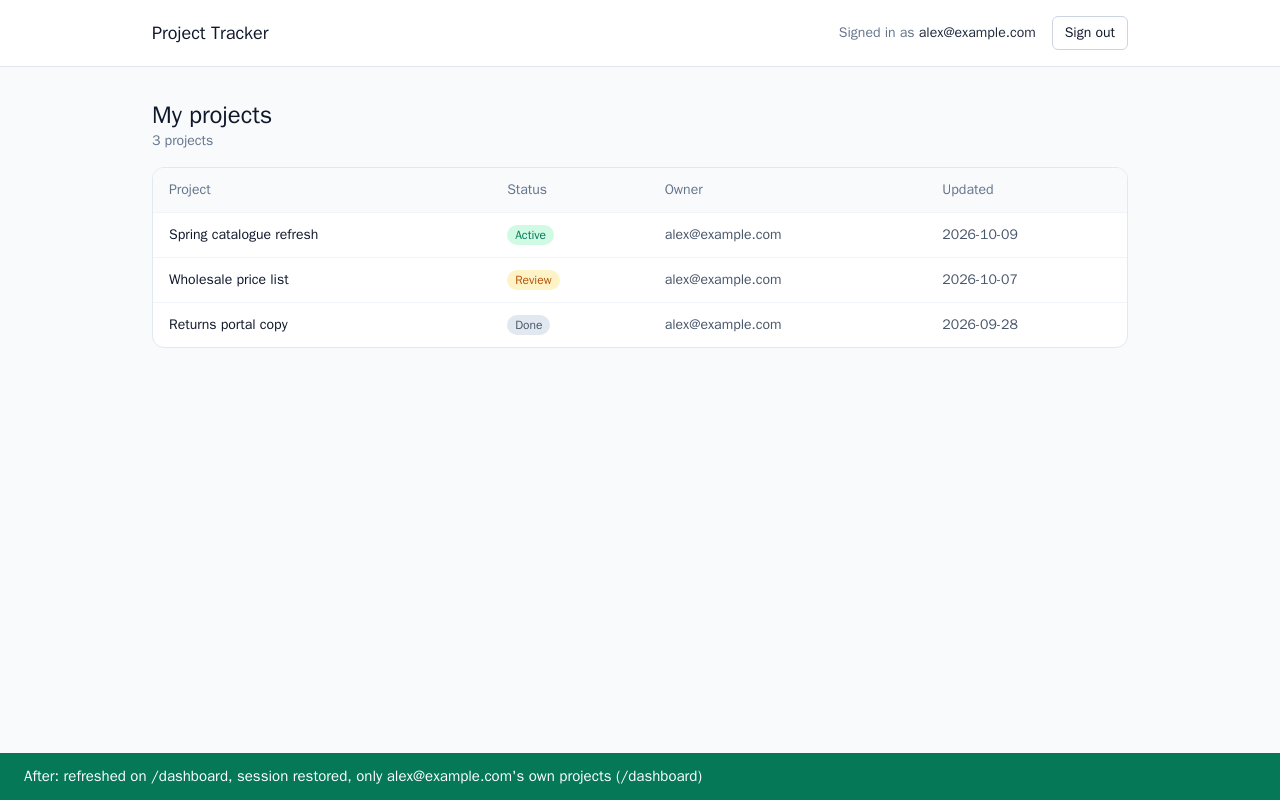Click the Sign out button
This screenshot has width=1280, height=800.
pyautogui.click(x=1089, y=33)
